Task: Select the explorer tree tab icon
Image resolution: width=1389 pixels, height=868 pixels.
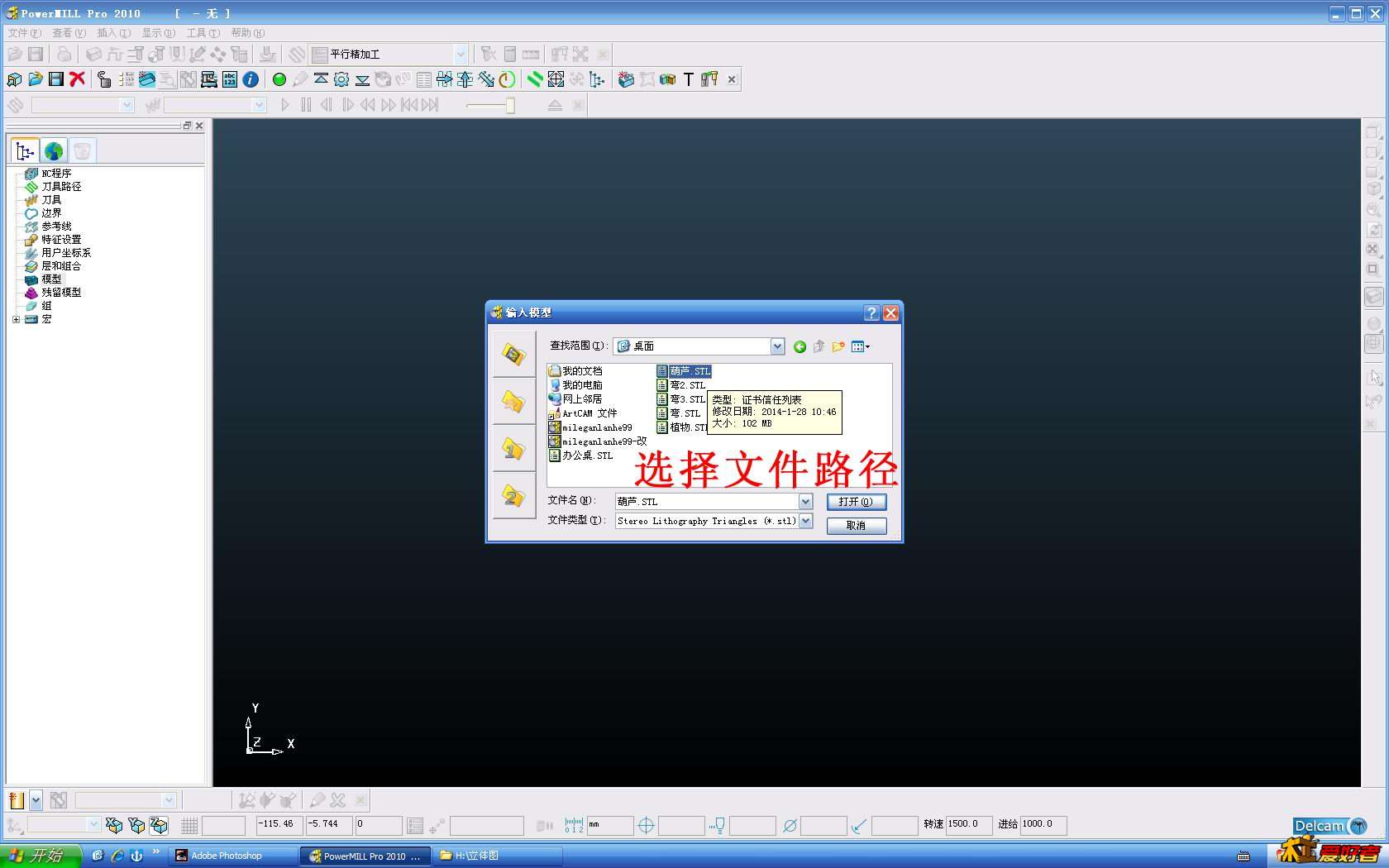Action: tap(26, 151)
